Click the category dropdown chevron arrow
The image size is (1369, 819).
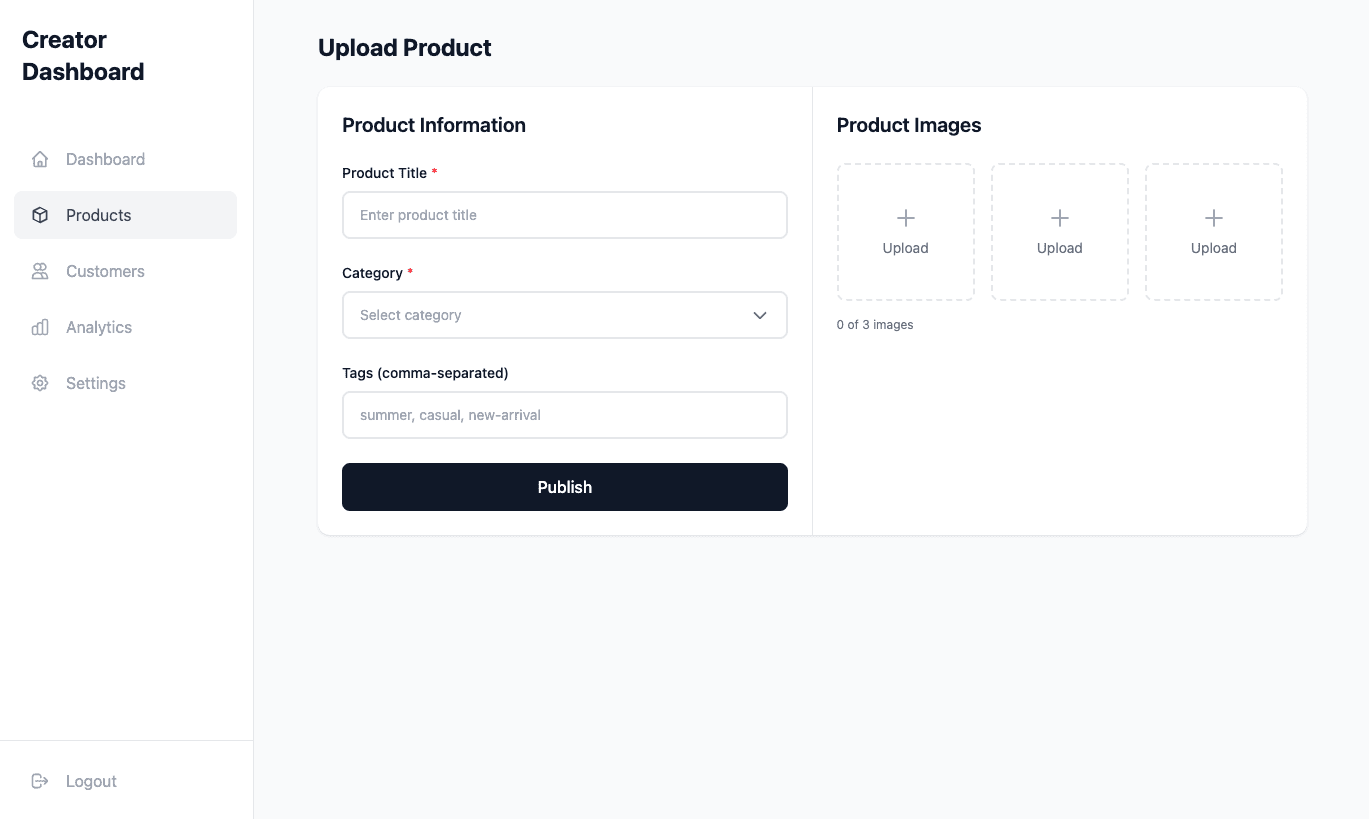click(759, 314)
